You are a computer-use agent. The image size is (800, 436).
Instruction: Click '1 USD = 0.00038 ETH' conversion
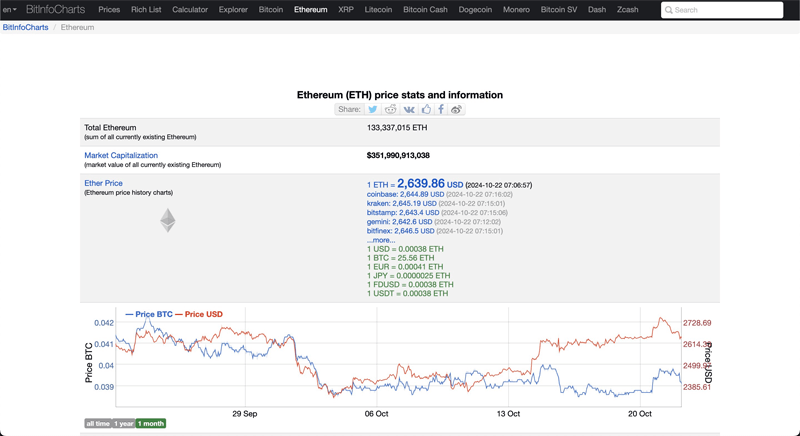tap(405, 249)
